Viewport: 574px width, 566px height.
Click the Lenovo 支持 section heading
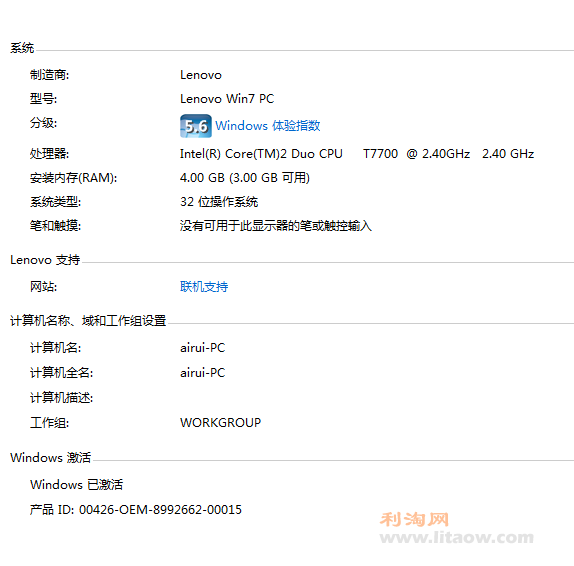(x=45, y=260)
